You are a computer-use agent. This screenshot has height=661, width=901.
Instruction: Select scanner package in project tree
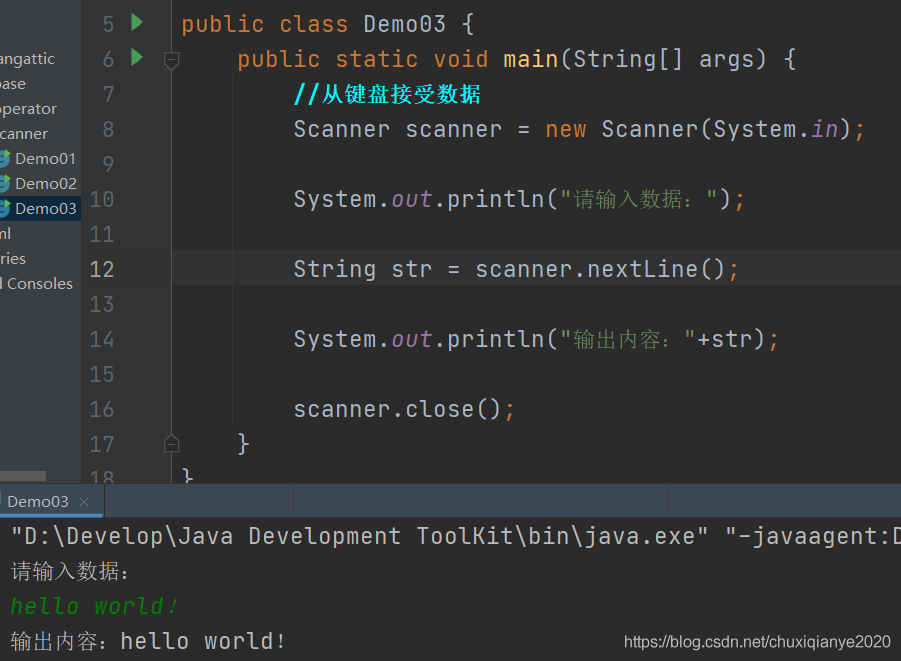point(24,134)
